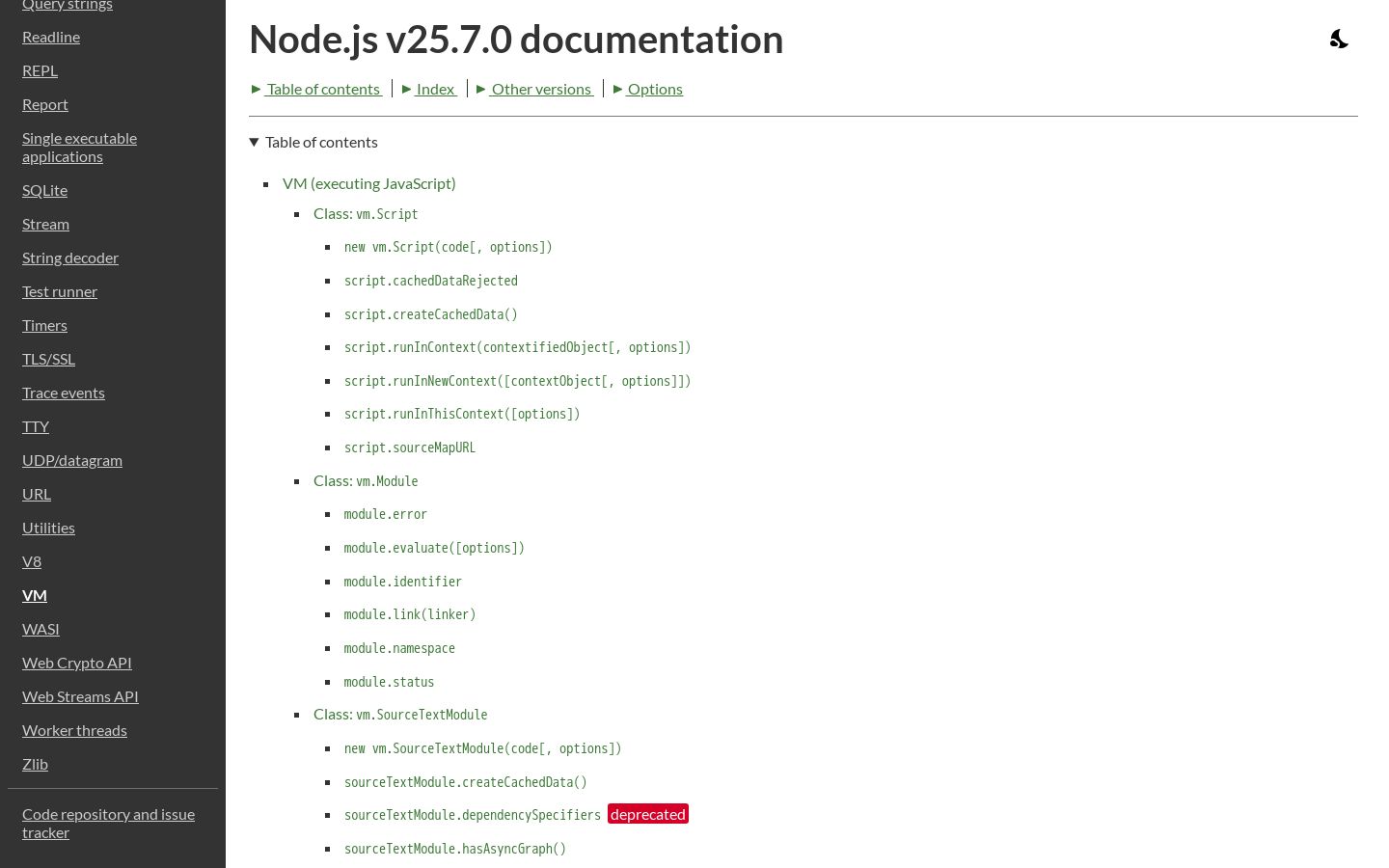Open Worker threads in the sidebar
Screen dimensions: 1389x868
pyautogui.click(x=74, y=730)
